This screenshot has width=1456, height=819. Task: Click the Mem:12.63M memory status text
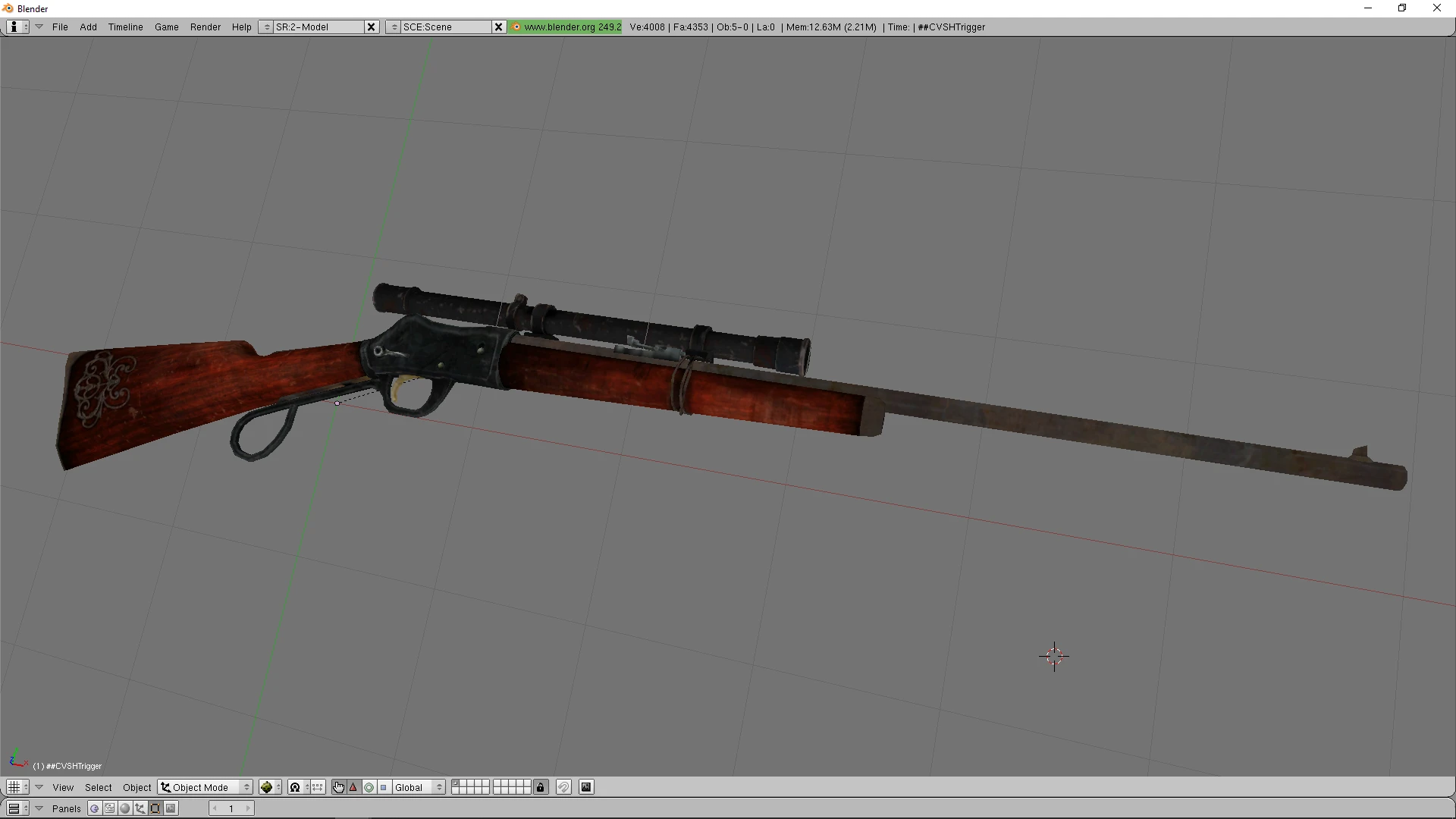pyautogui.click(x=831, y=27)
